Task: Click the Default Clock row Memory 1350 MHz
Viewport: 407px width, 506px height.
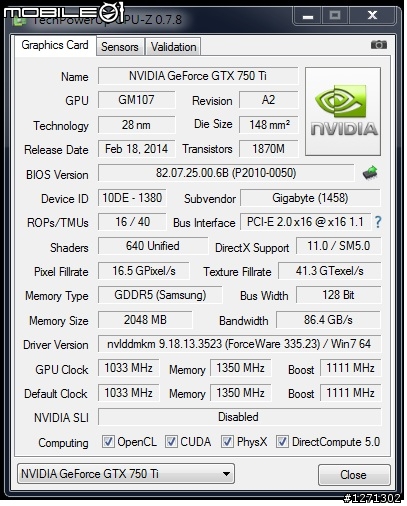Action: (x=241, y=393)
